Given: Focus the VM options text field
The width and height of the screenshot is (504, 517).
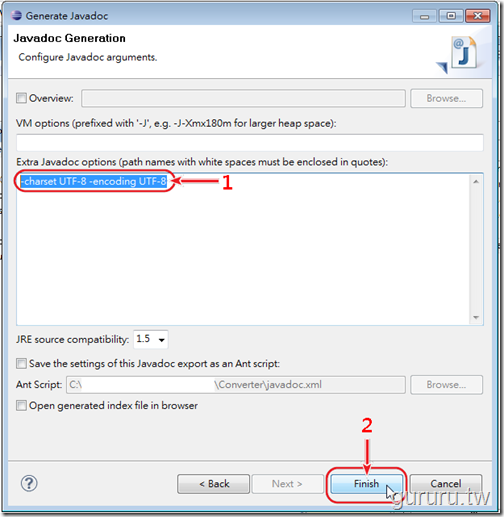Looking at the screenshot, I should click(x=250, y=143).
